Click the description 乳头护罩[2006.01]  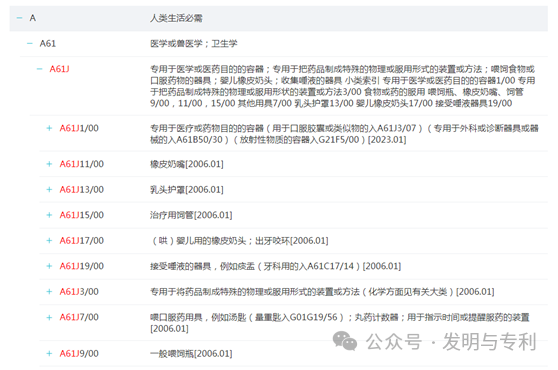tap(187, 190)
